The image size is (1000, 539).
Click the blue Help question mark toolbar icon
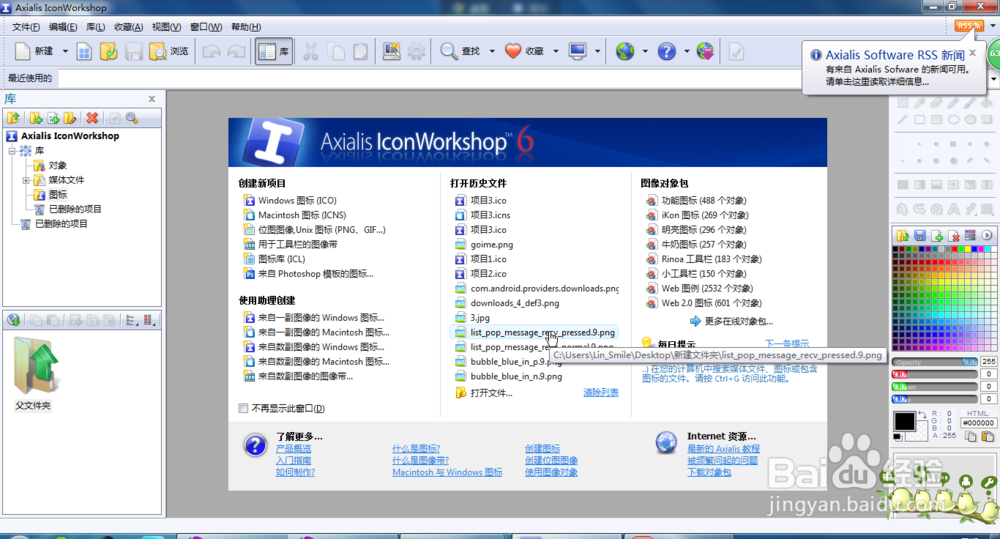coord(666,51)
